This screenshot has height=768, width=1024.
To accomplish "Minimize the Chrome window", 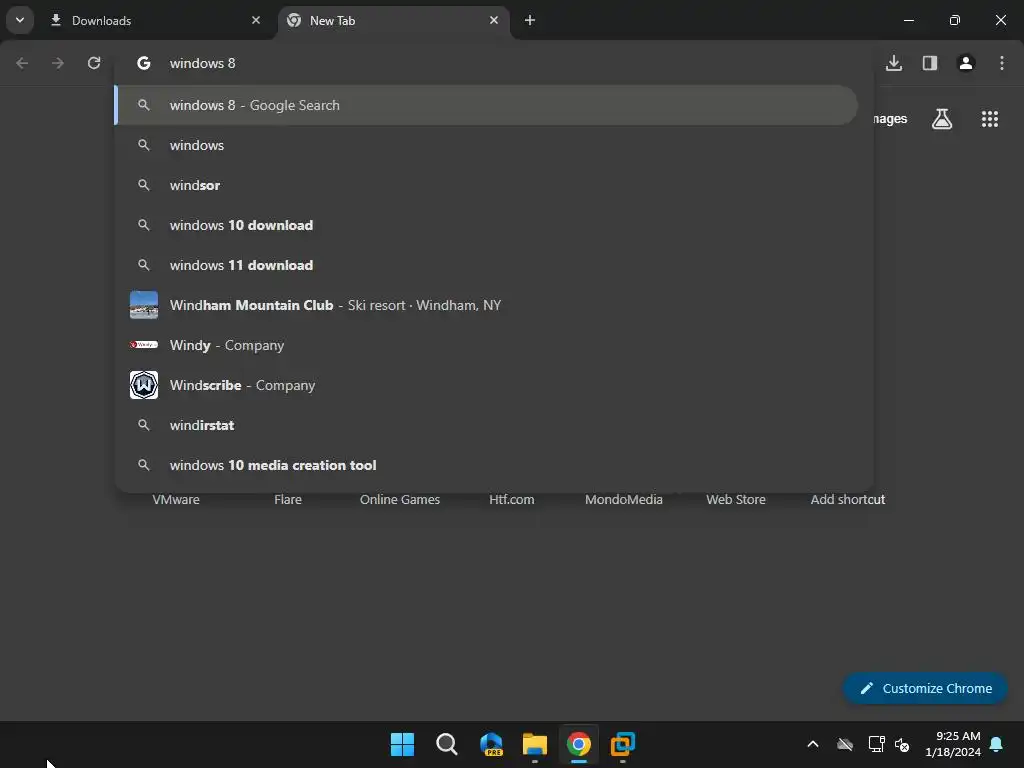I will (x=908, y=20).
